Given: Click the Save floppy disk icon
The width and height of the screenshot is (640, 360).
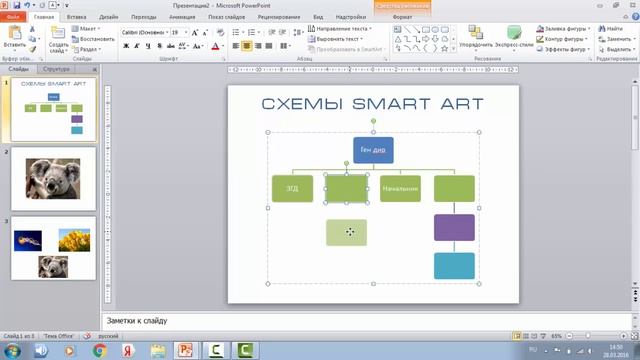Looking at the screenshot, I should point(17,5).
